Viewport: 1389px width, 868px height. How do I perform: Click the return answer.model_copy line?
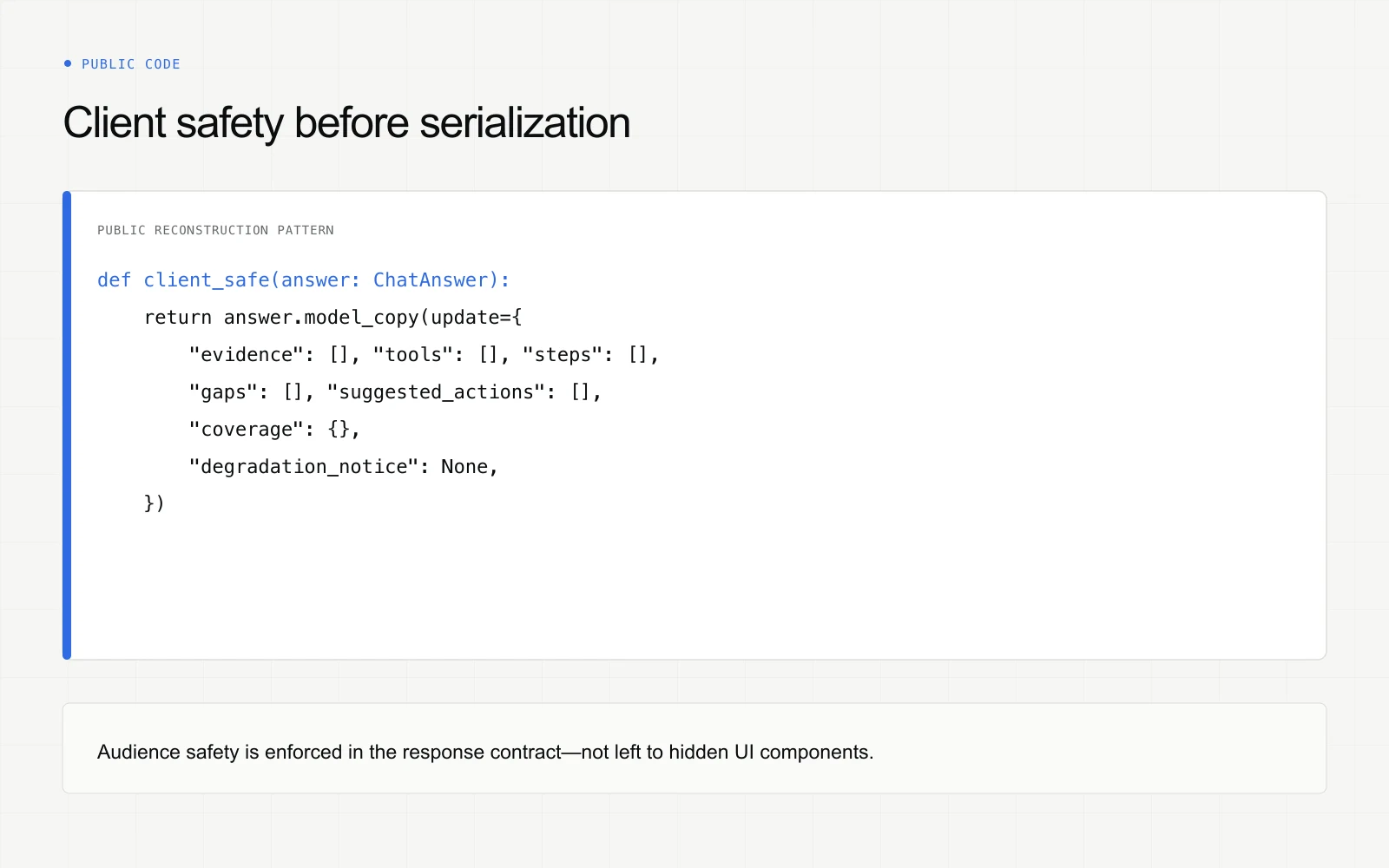[332, 318]
